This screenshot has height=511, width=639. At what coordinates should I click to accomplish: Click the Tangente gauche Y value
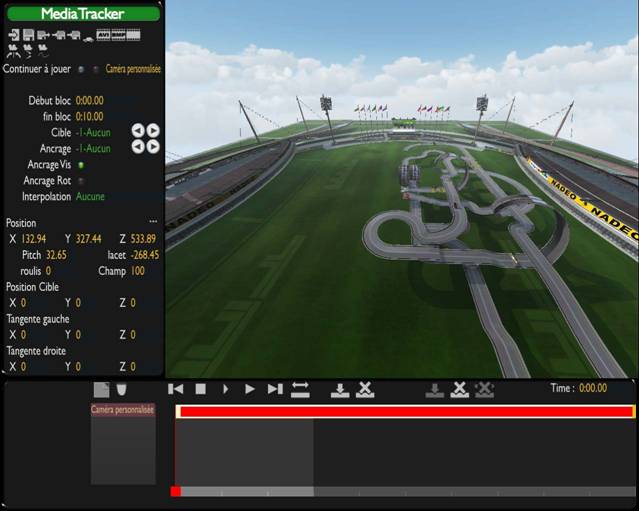78,335
